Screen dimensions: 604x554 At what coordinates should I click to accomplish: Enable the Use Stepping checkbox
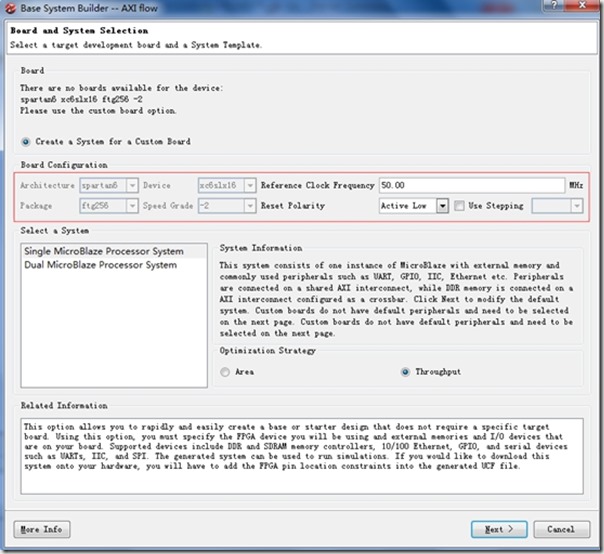[461, 206]
